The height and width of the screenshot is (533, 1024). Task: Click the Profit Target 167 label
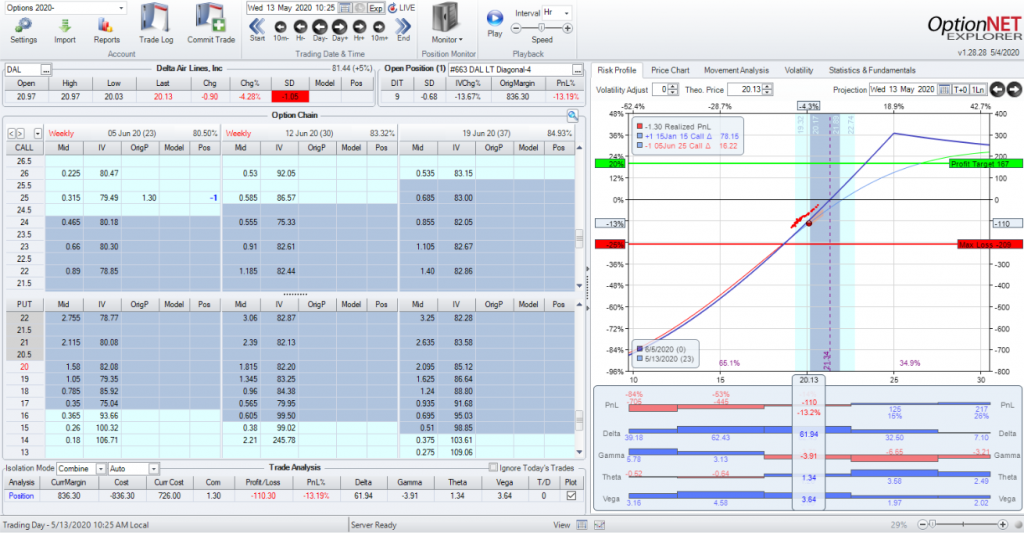pyautogui.click(x=985, y=164)
